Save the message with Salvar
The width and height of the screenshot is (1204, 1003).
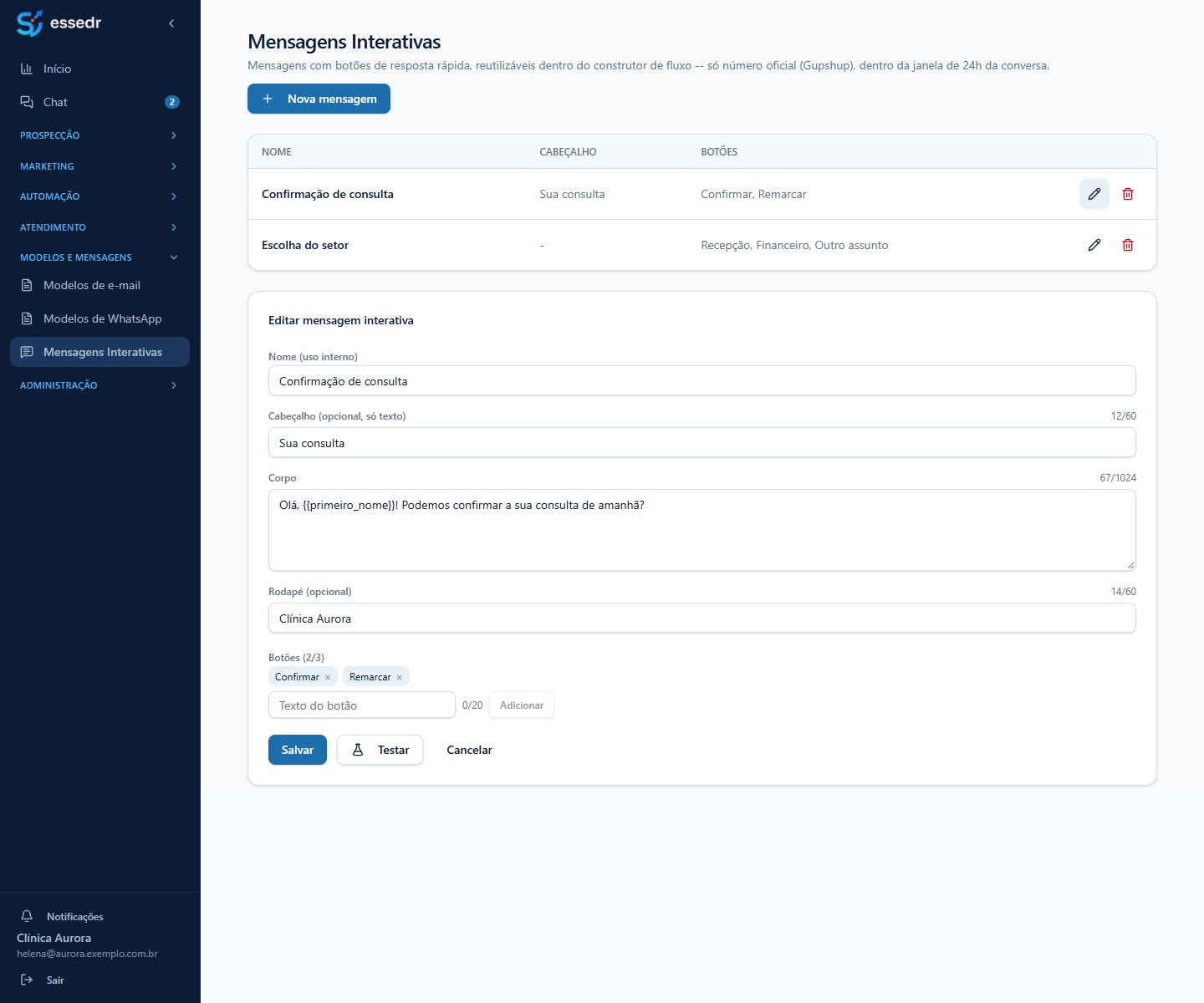298,750
